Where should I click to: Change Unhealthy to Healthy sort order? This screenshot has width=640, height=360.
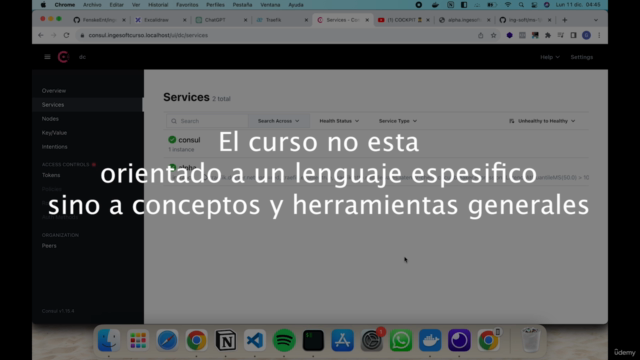542,121
